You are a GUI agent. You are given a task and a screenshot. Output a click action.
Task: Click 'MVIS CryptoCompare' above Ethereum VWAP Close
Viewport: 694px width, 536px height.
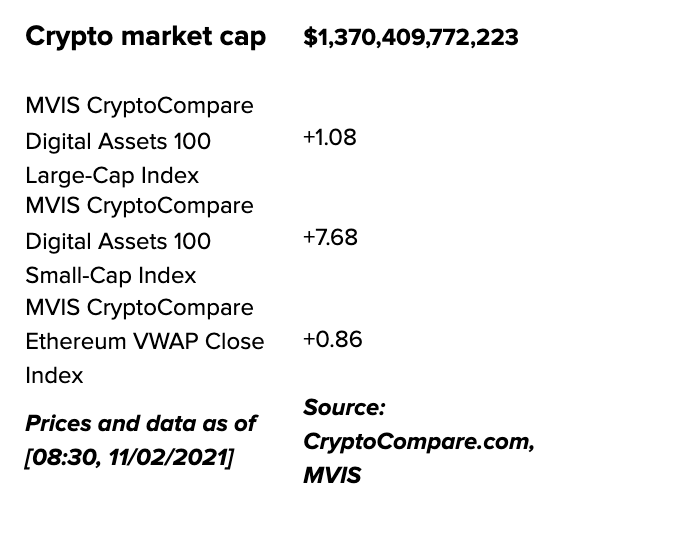pos(139,307)
